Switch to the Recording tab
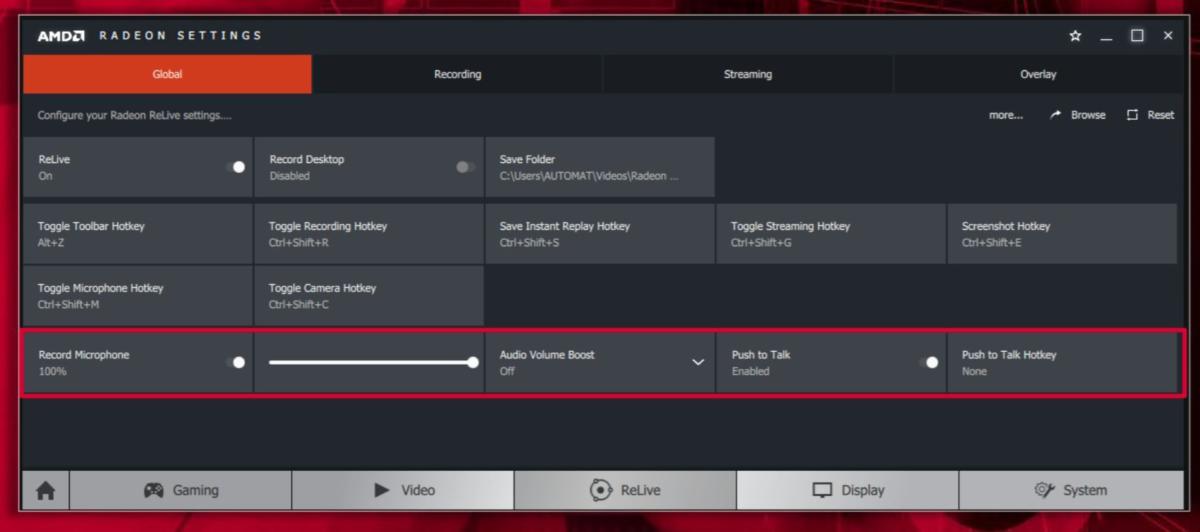This screenshot has height=532, width=1200. click(457, 74)
